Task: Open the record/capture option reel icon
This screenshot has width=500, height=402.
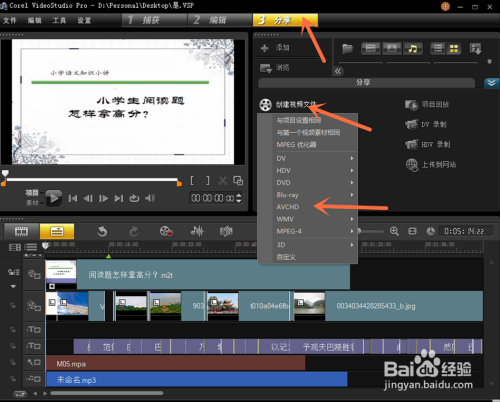Action: [166, 231]
